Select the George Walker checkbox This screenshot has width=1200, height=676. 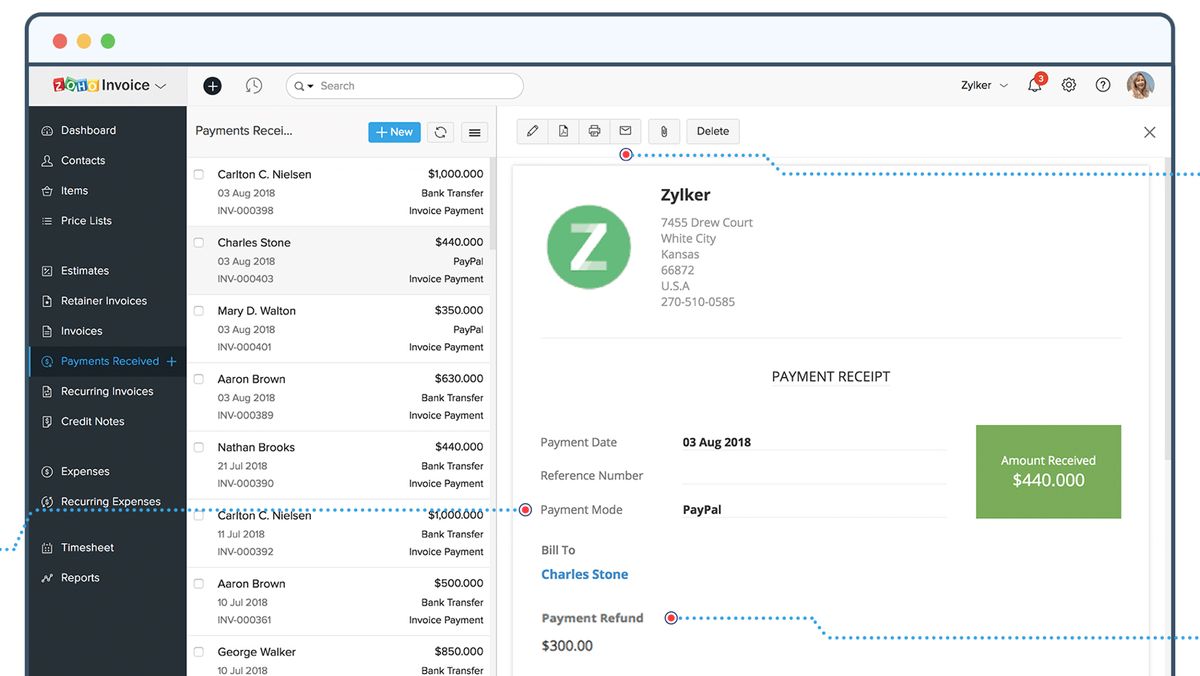point(199,652)
